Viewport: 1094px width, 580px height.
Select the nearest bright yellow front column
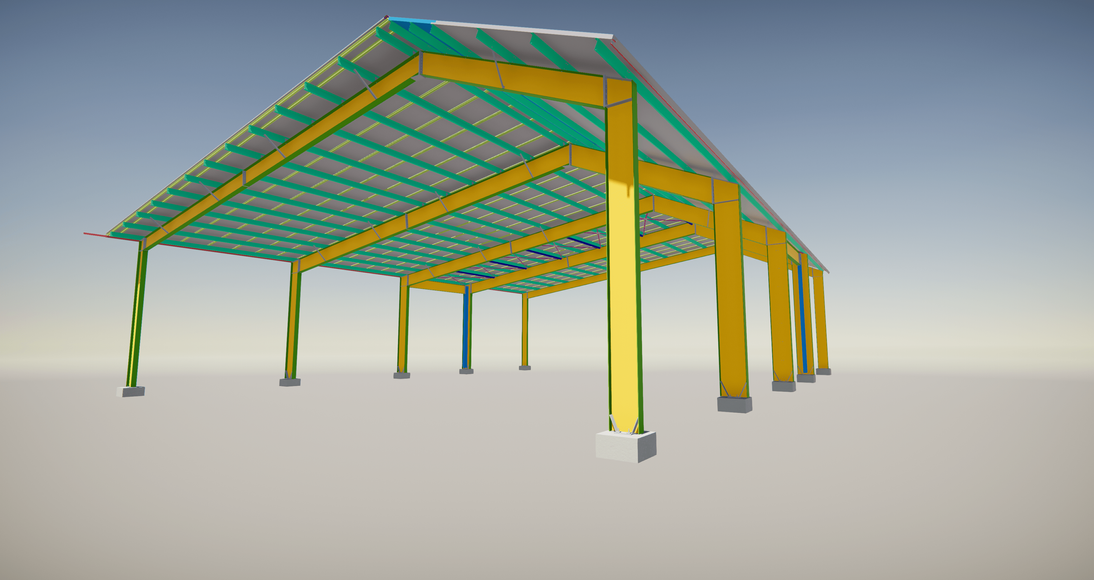pyautogui.click(x=624, y=258)
